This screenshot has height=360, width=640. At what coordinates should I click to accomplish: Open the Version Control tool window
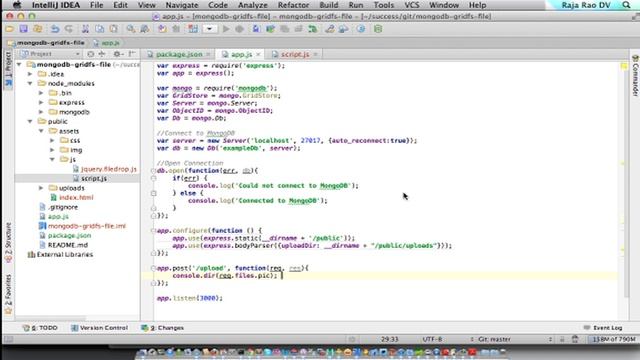click(99, 328)
